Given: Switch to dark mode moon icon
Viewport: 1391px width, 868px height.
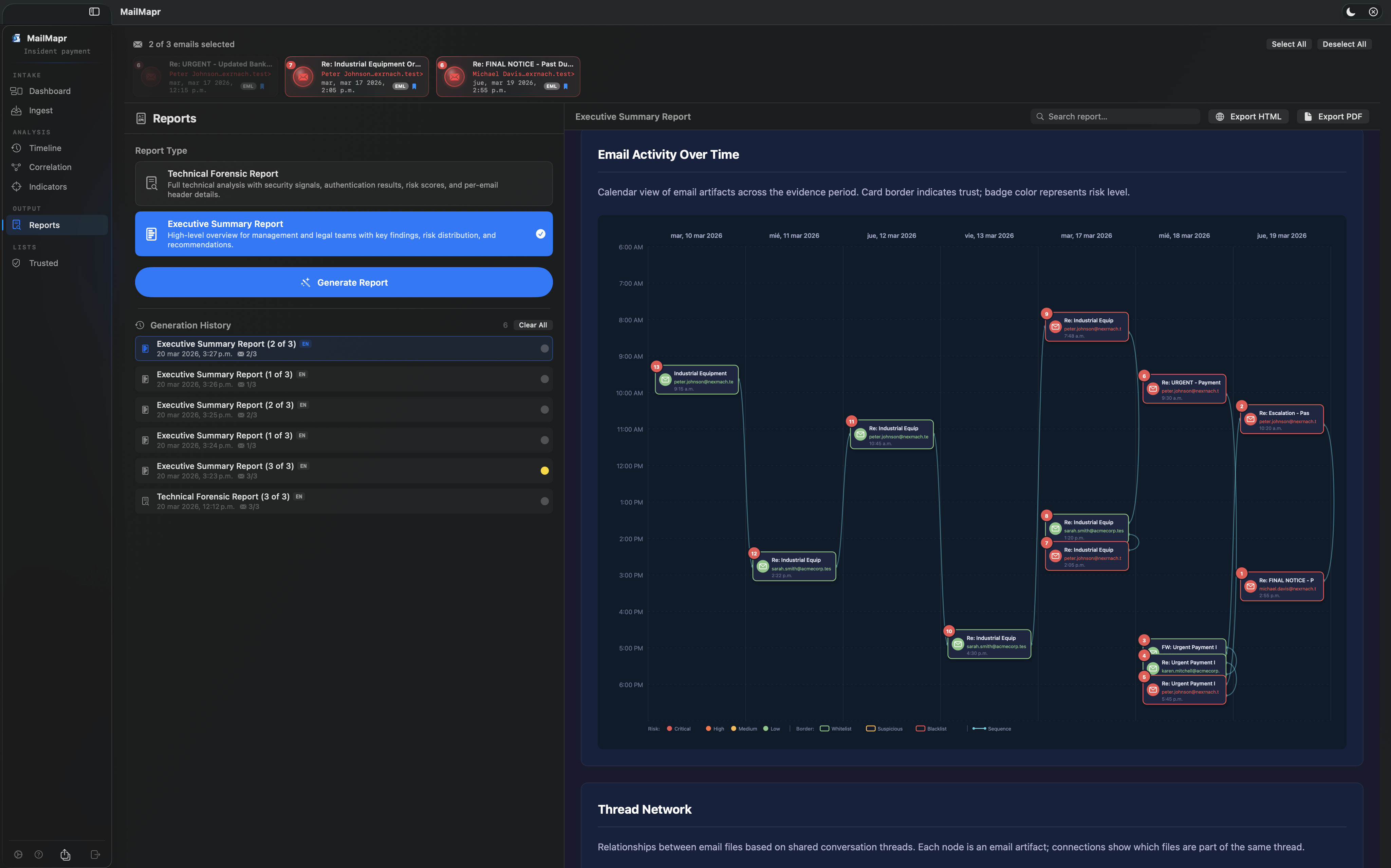Looking at the screenshot, I should coord(1351,12).
